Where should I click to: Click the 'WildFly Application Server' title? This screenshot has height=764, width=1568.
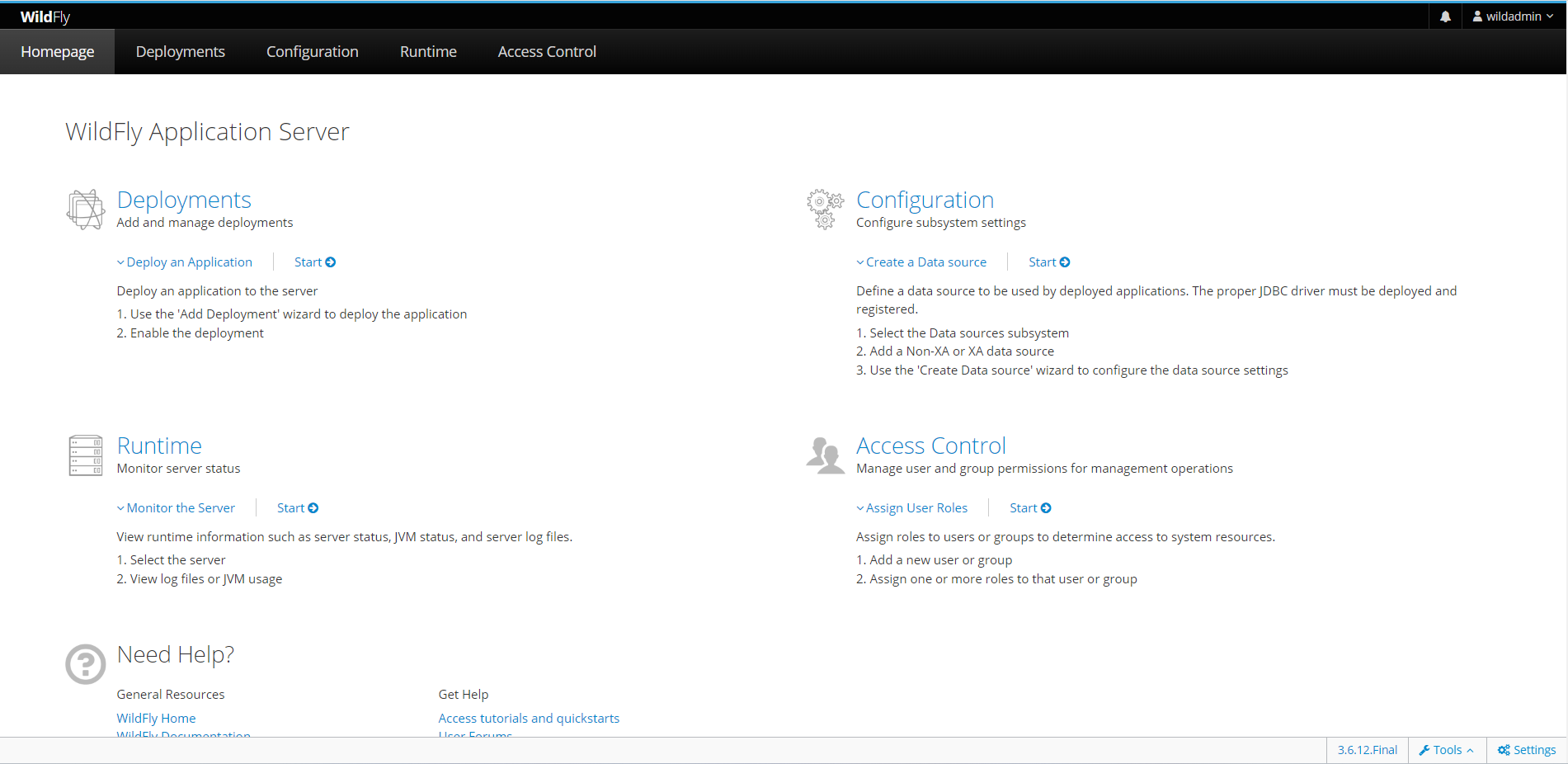(x=207, y=132)
